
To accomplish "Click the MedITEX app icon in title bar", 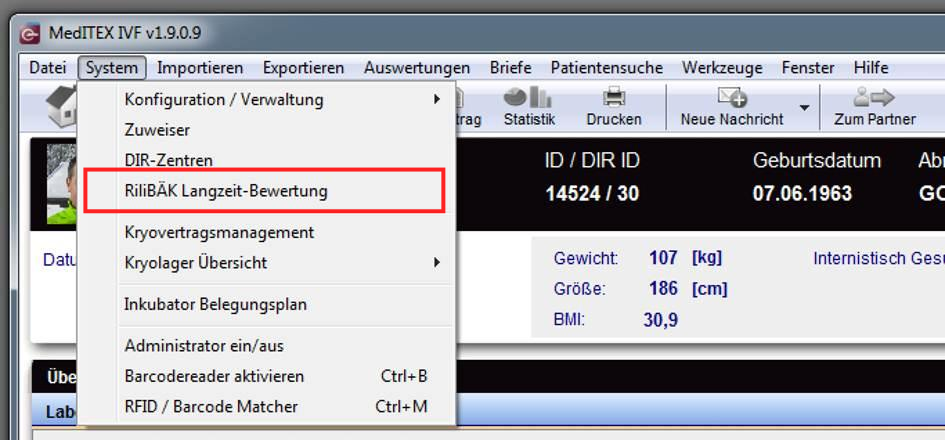I will (x=30, y=33).
